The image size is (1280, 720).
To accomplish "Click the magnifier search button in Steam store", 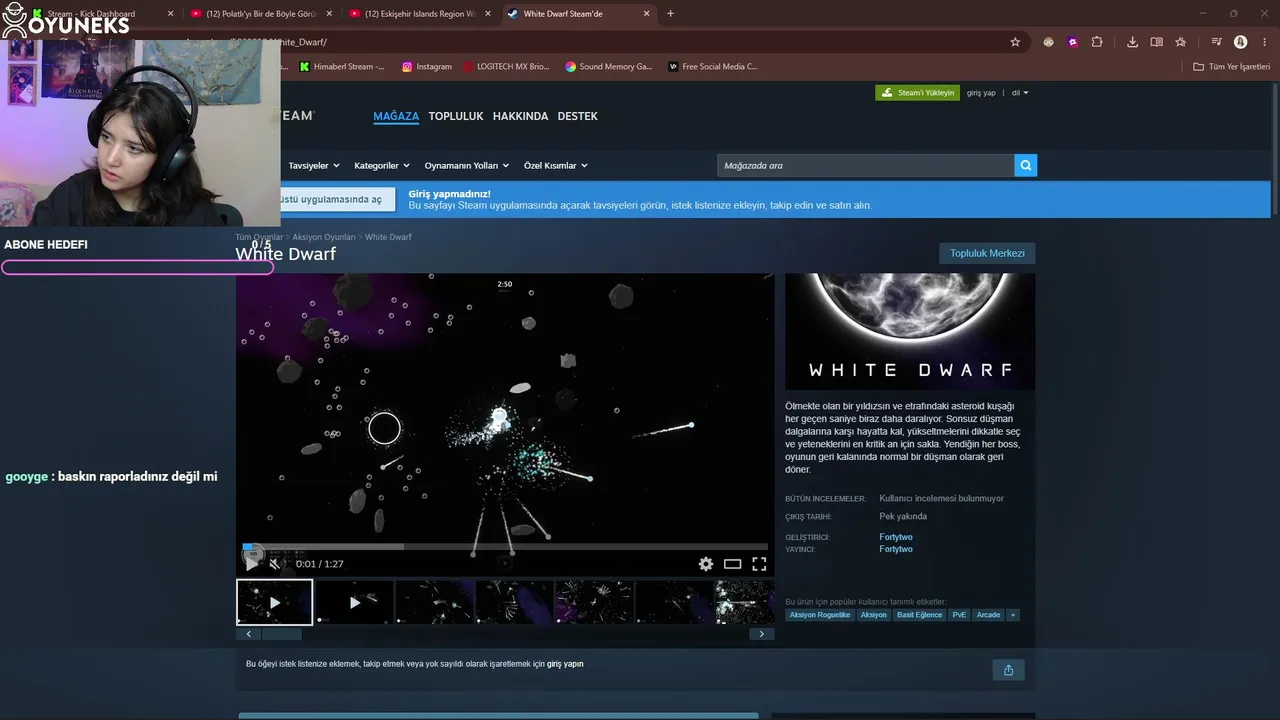I will 1025,165.
